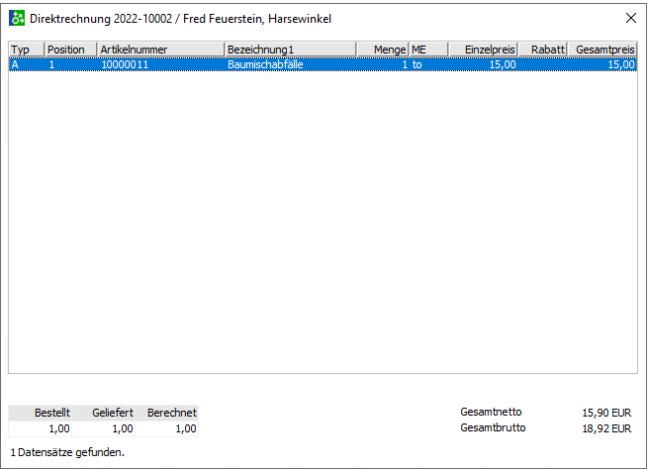The height and width of the screenshot is (469, 654).
Task: Sort by the Artikelnummer column header
Action: (x=161, y=50)
